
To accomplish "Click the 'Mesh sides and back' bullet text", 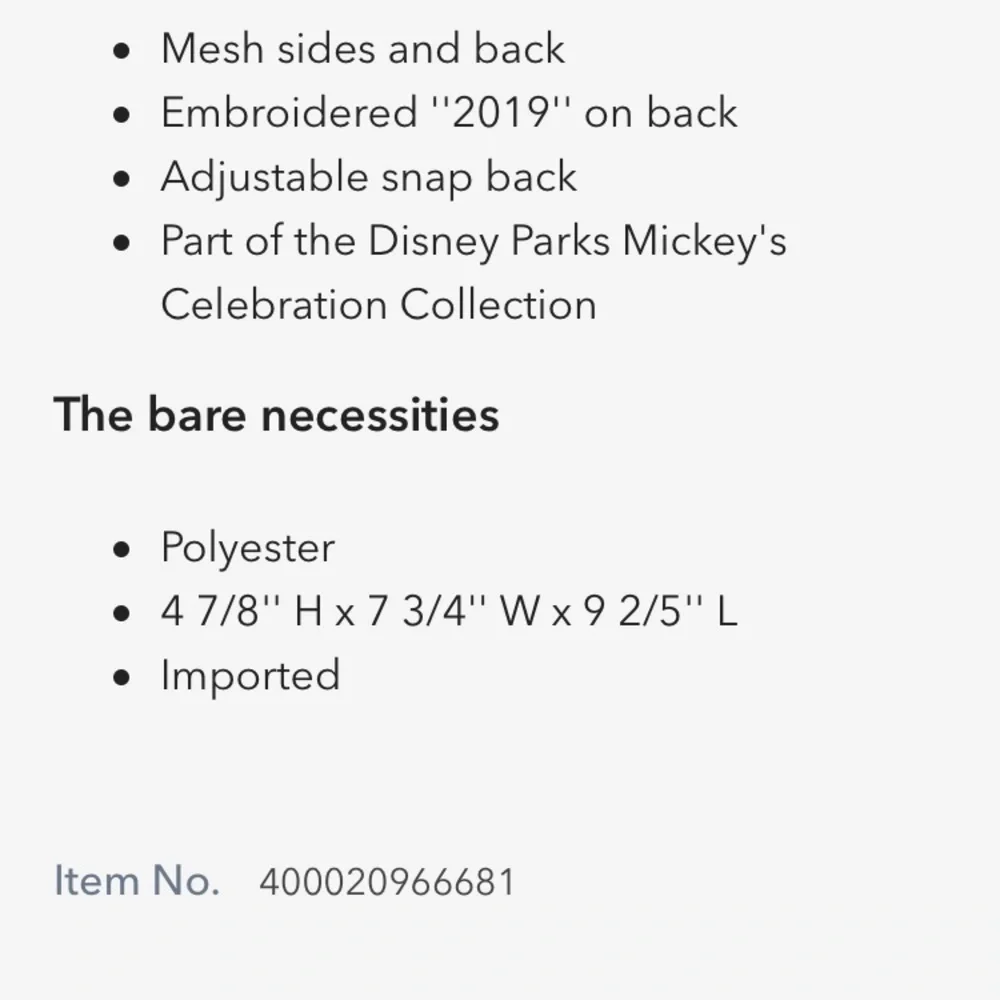I will pos(363,48).
